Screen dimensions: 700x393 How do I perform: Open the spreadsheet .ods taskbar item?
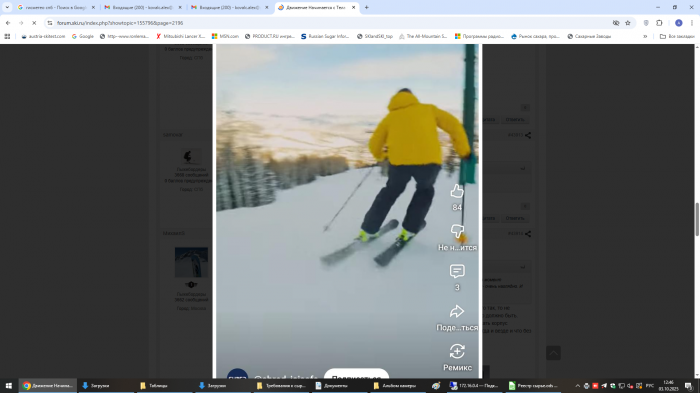coord(533,385)
